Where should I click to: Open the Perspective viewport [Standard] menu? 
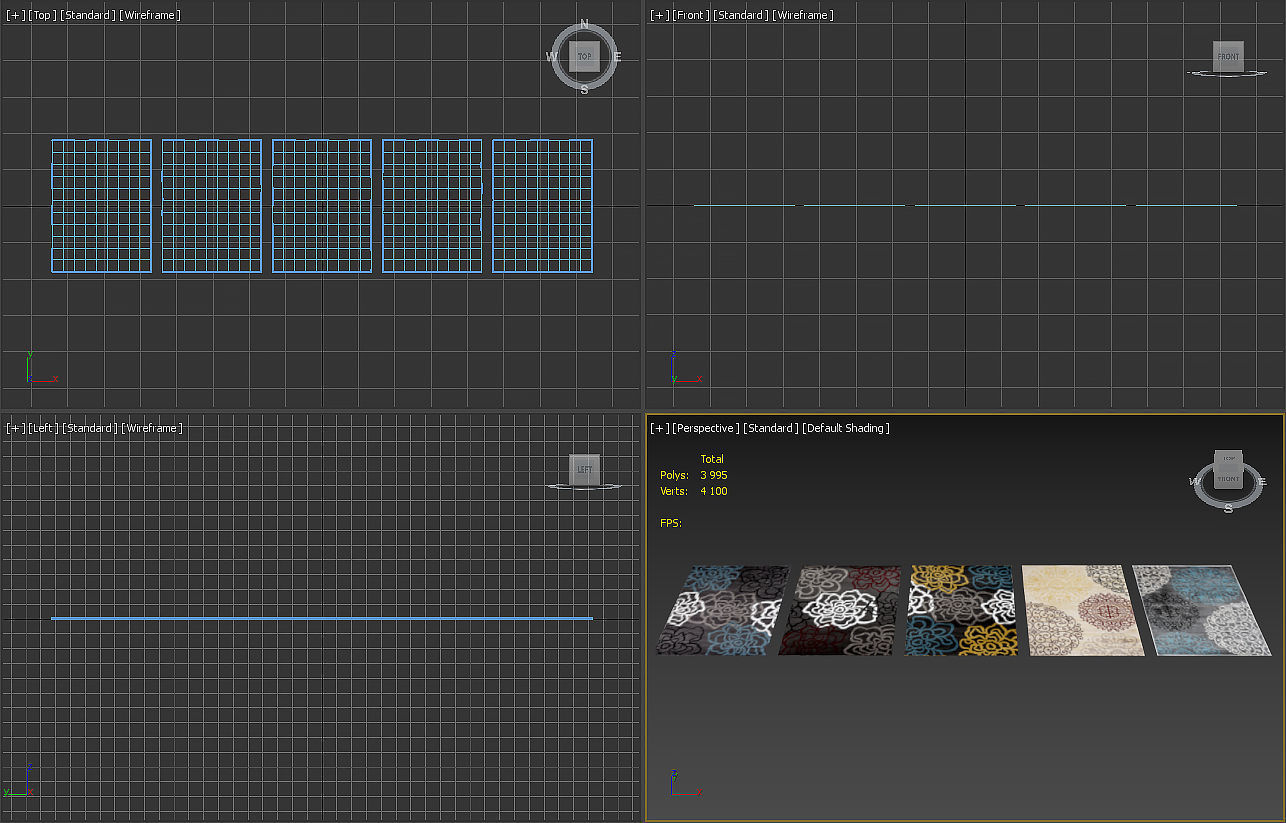tap(771, 428)
